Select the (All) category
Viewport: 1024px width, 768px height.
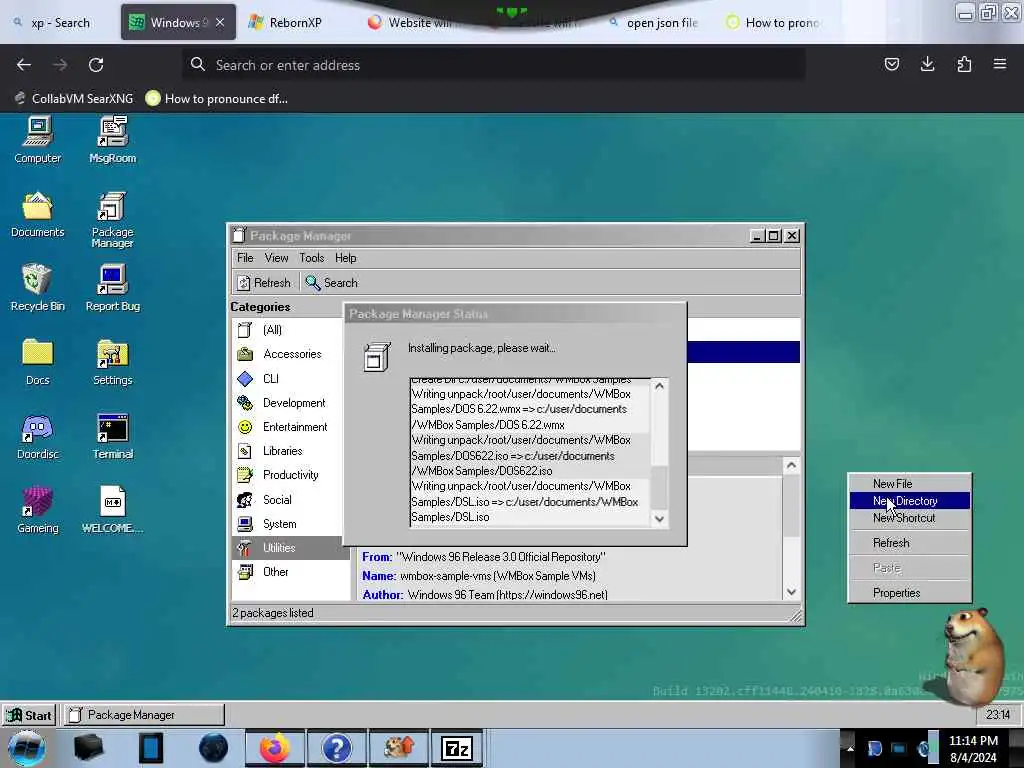pos(287,330)
